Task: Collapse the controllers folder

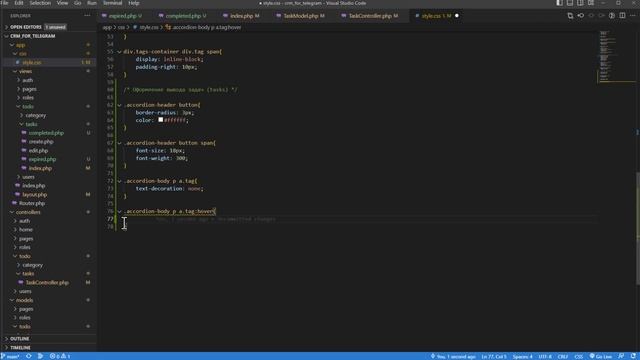Action: (x=48, y=212)
